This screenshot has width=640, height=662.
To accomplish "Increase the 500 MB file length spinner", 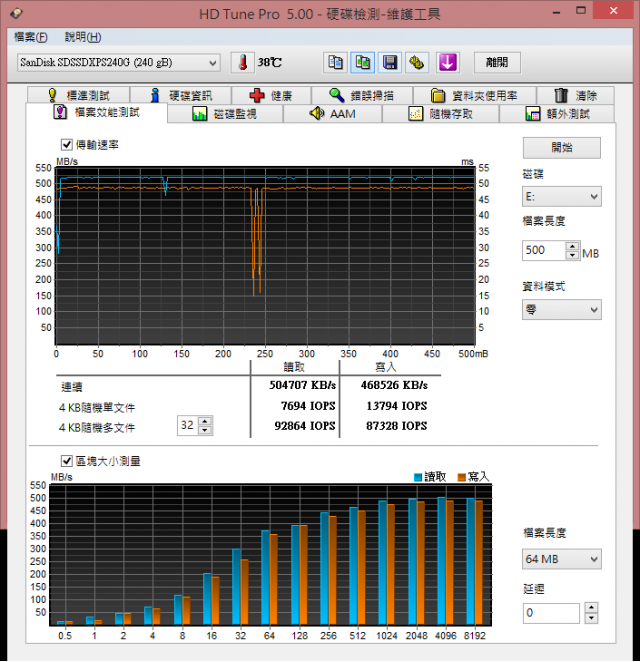I will click(x=572, y=246).
